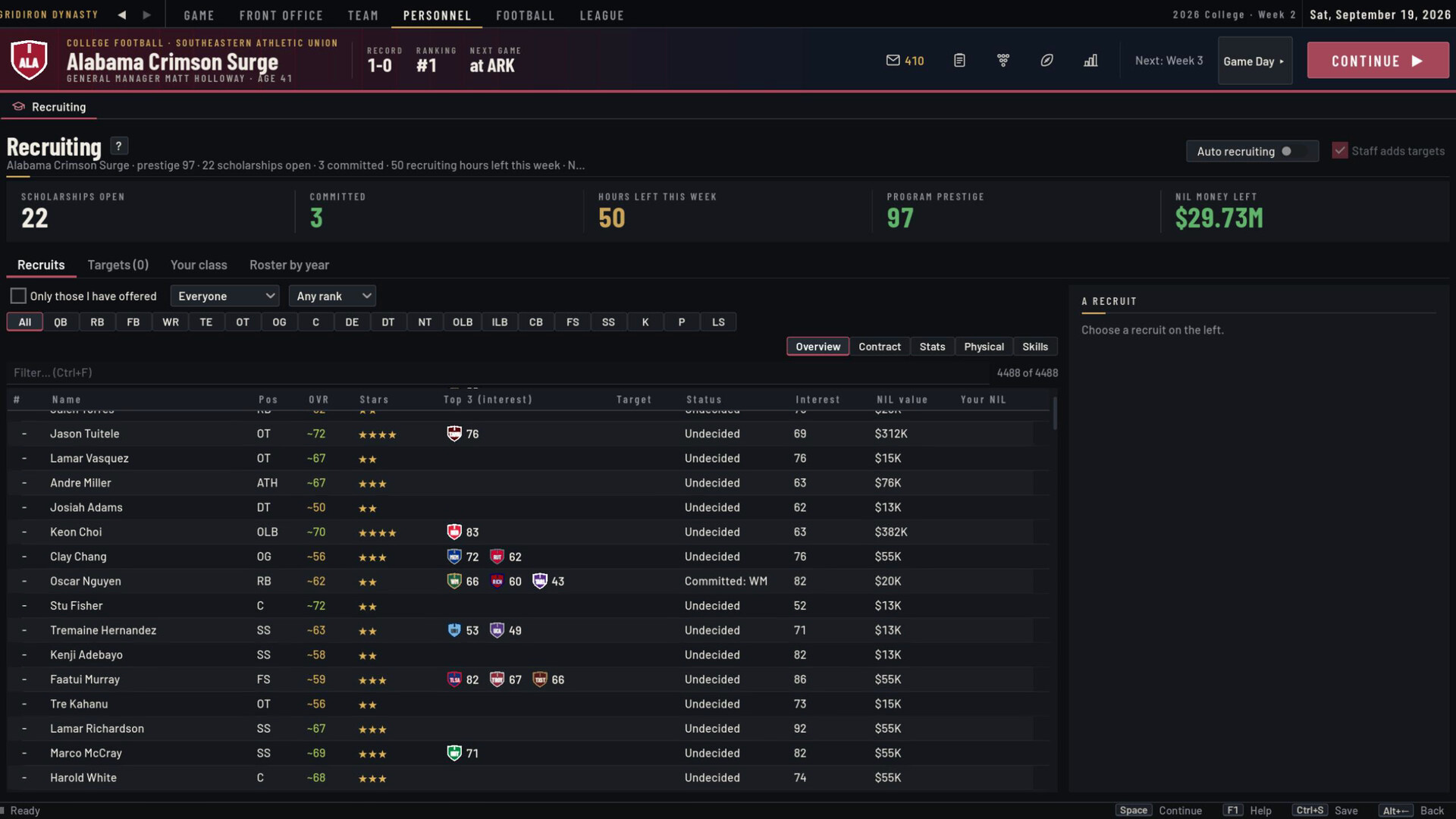Open the Any rank dropdown

tap(332, 296)
